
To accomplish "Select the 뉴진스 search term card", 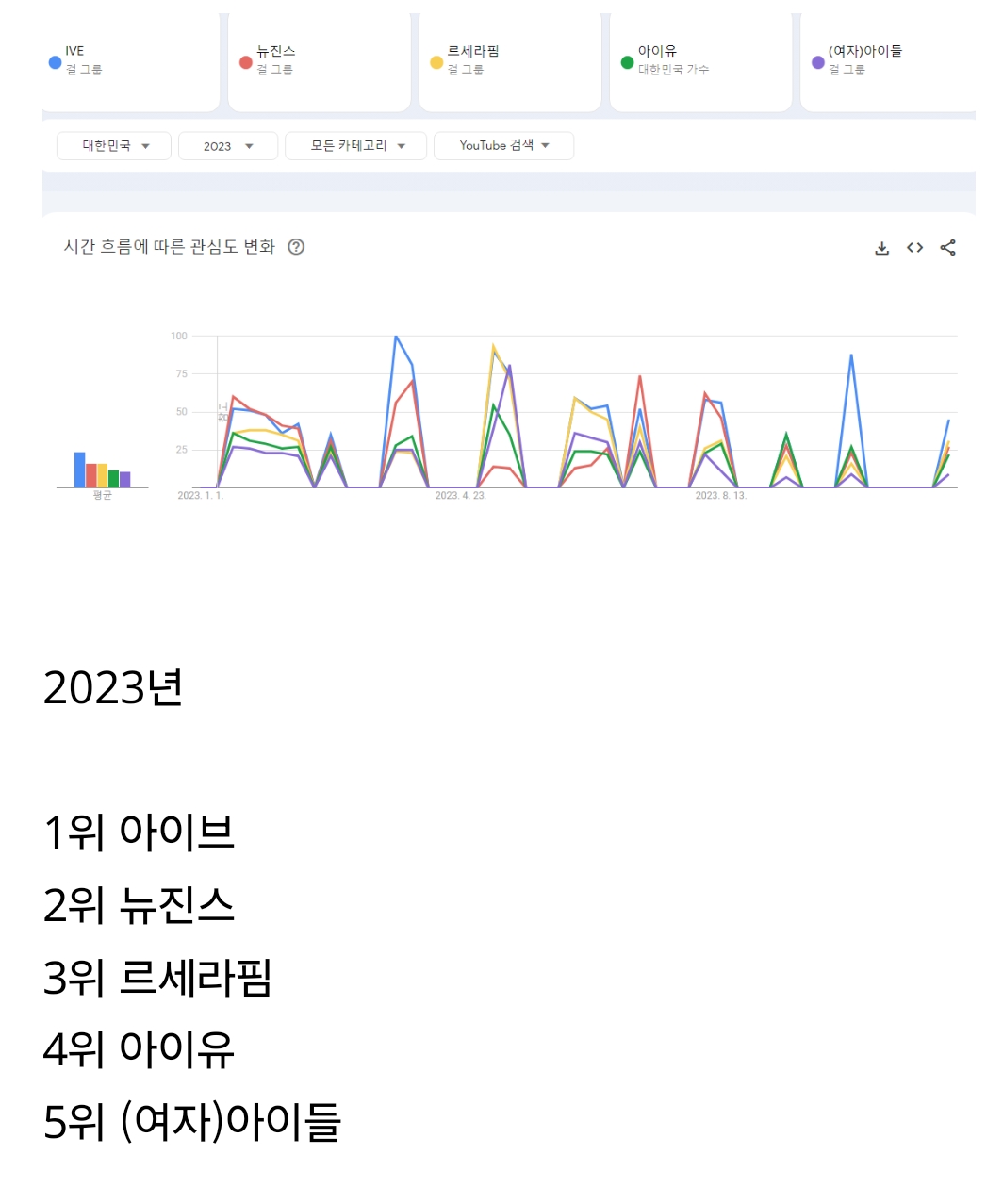I will [x=320, y=62].
